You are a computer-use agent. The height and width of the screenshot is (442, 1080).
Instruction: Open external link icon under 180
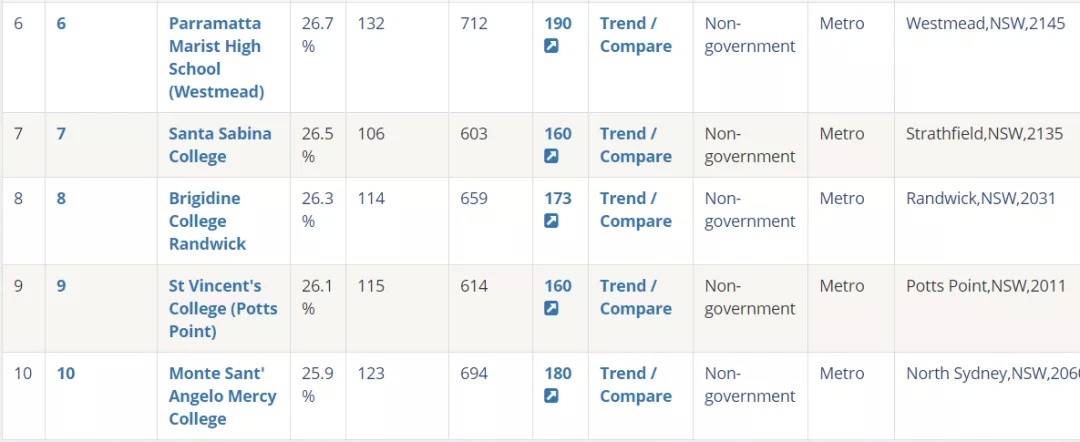(x=551, y=396)
